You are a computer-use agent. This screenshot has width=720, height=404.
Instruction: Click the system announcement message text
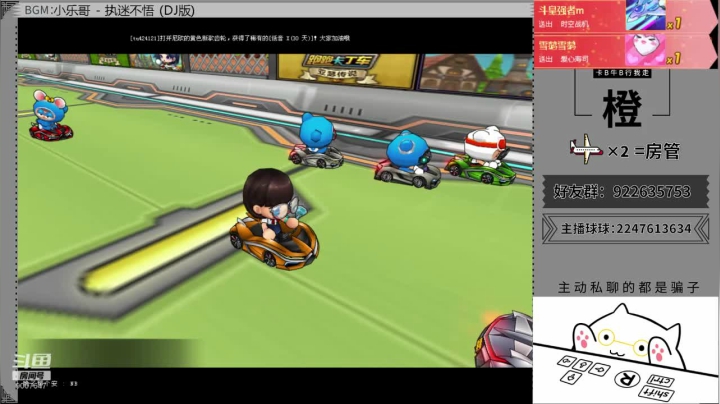240,38
